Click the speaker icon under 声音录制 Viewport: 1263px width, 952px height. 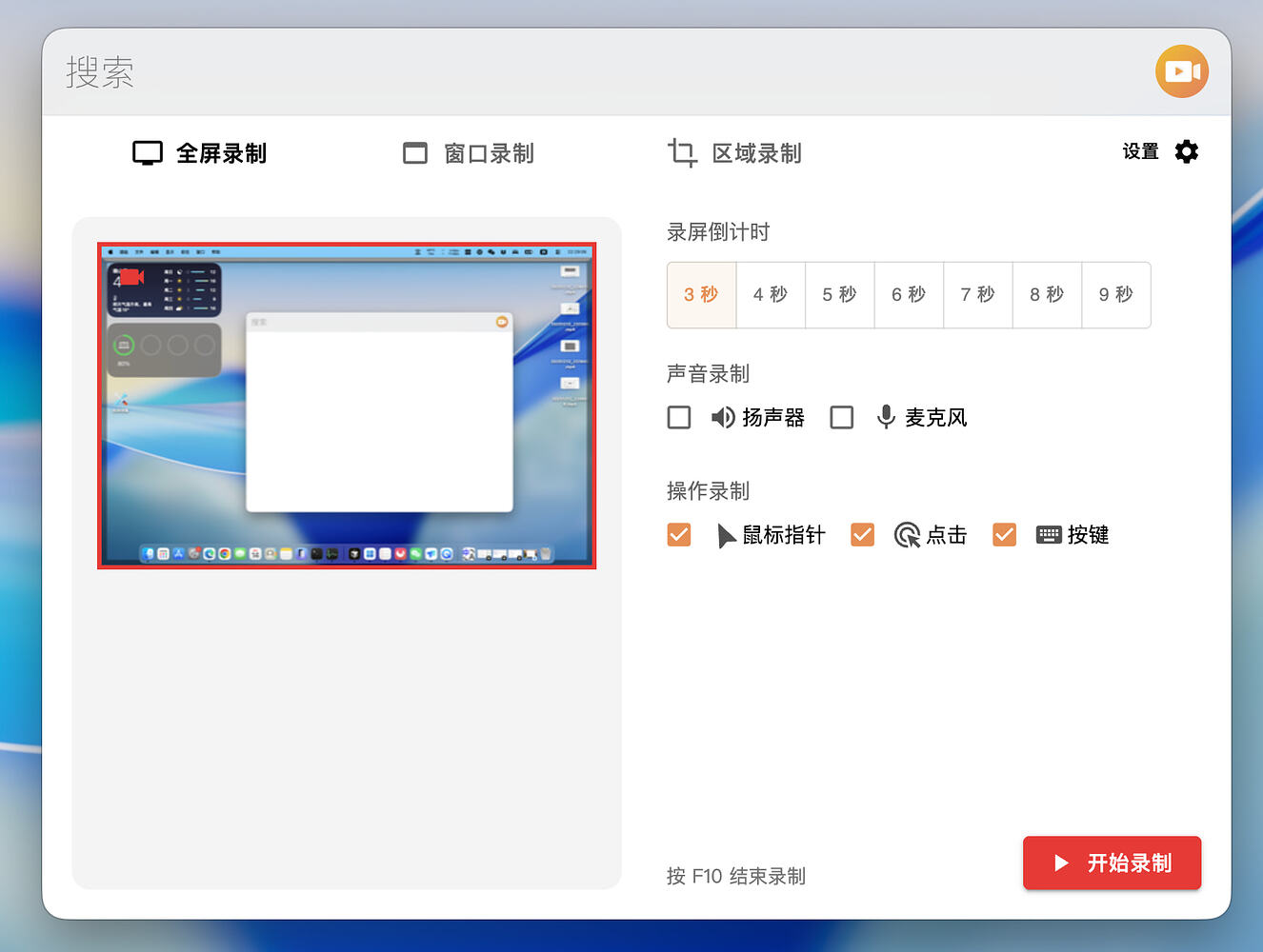[x=723, y=417]
